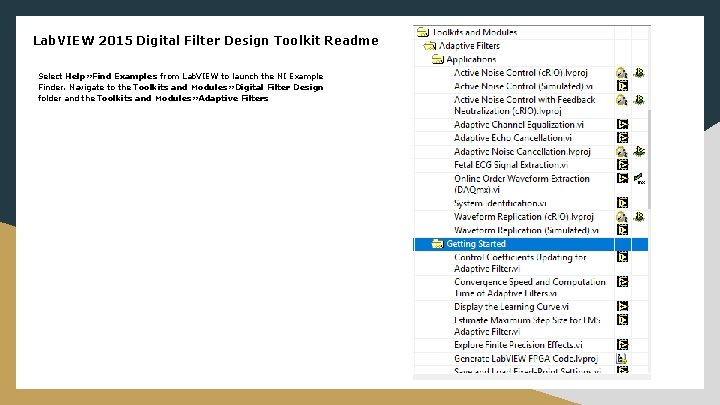Viewport: 720px width, 405px height.
Task: Select 'Online Order Waveform Extraction (DAQmx).vi' entry text
Action: pos(522,184)
